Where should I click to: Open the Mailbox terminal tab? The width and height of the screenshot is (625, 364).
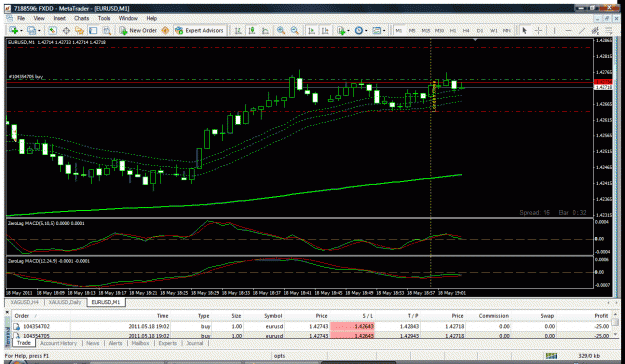pyautogui.click(x=140, y=343)
